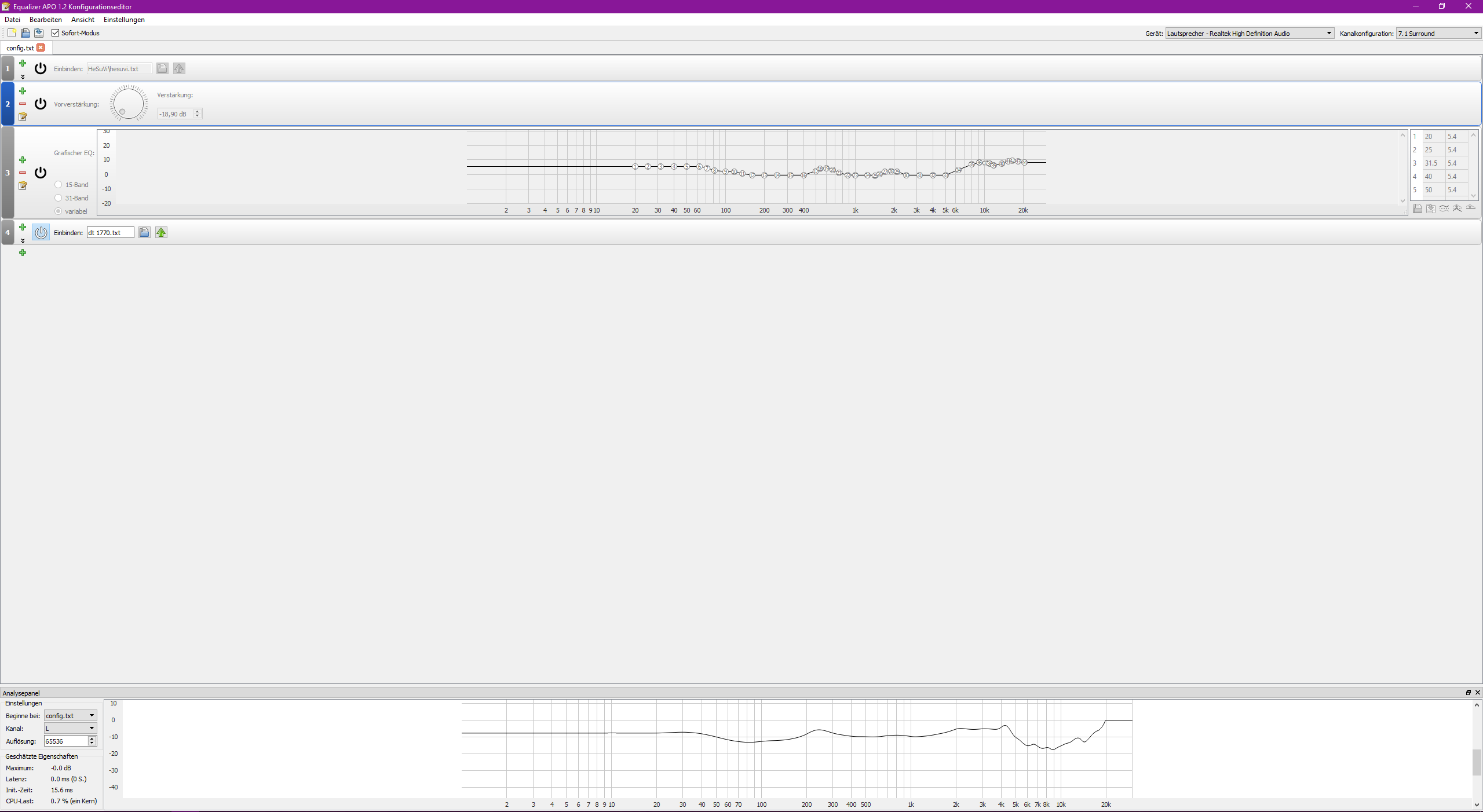Click the invert response icon below band table
This screenshot has height=812, width=1483.
(x=1444, y=209)
